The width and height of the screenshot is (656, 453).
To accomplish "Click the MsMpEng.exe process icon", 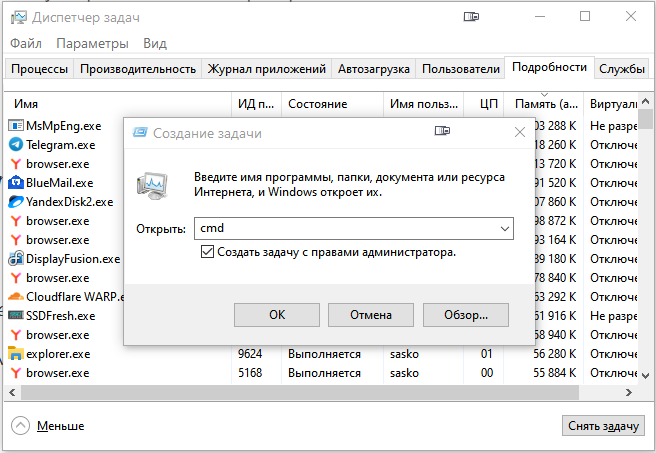I will [15, 125].
